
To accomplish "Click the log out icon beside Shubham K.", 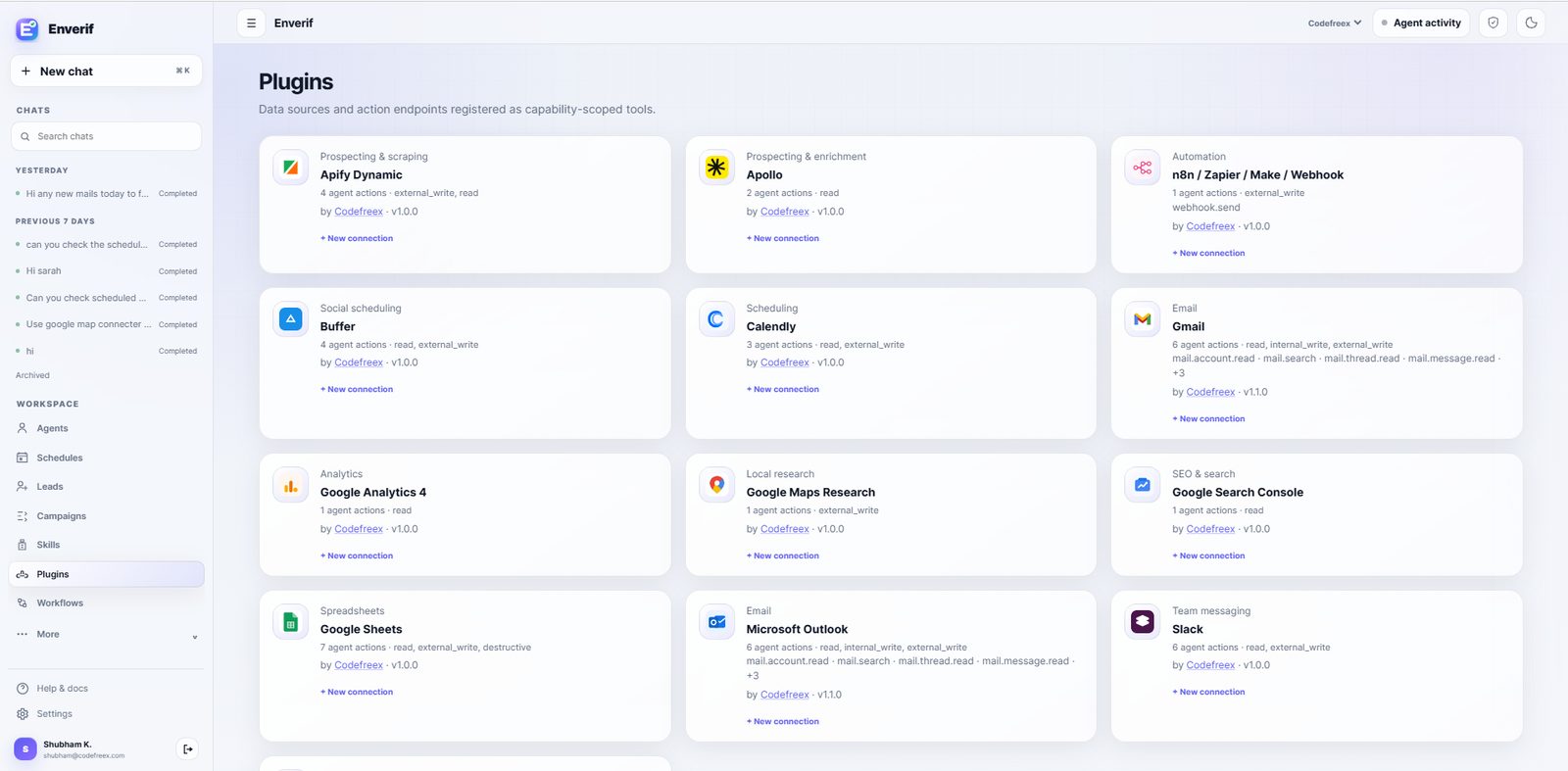I will [188, 749].
